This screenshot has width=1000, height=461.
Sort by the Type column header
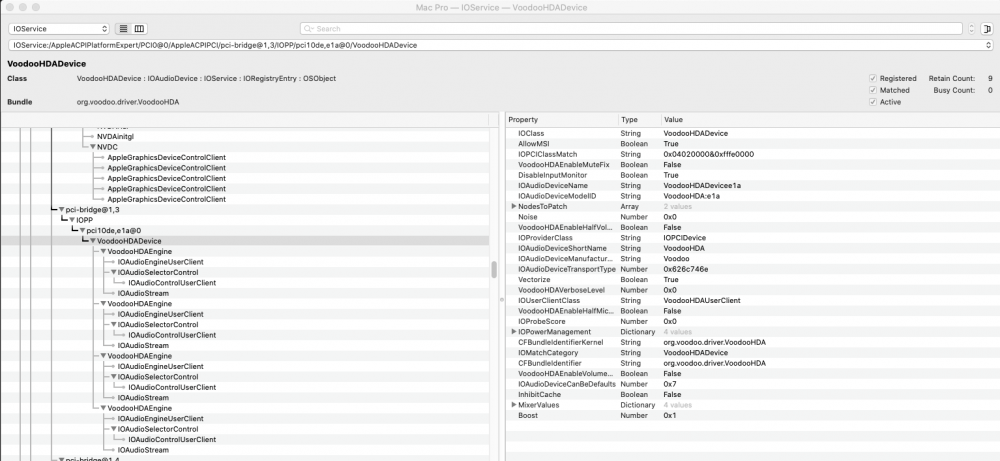[640, 120]
